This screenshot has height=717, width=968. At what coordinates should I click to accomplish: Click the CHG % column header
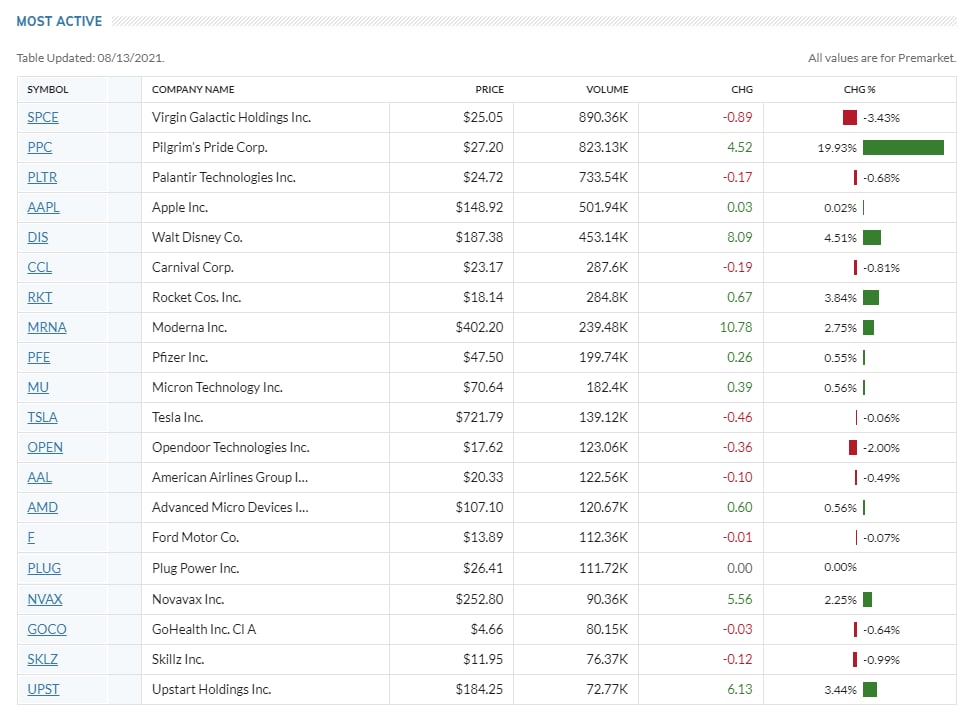(x=859, y=90)
